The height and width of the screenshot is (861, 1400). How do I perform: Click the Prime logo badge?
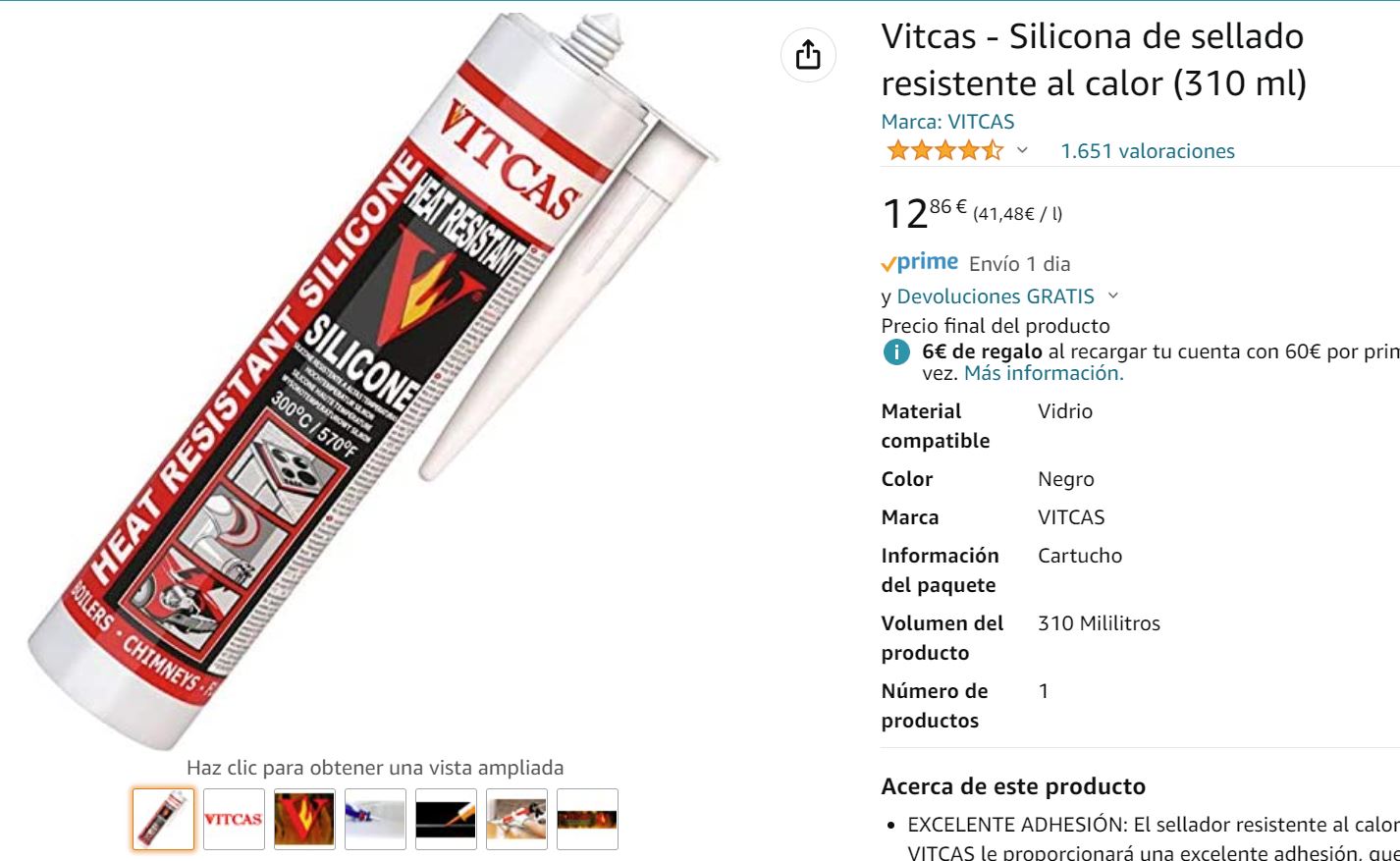click(920, 262)
